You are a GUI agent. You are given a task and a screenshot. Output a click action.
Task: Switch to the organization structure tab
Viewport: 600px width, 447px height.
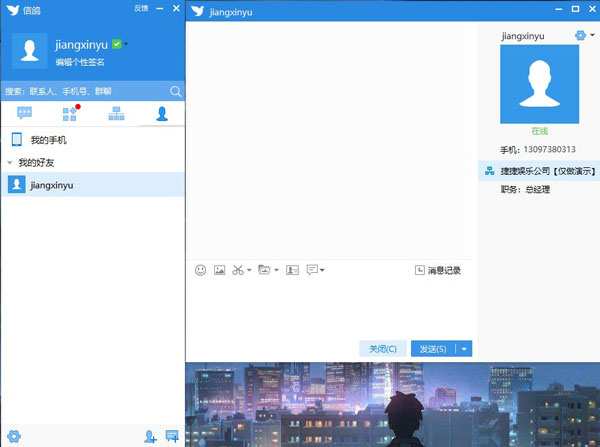[116, 113]
